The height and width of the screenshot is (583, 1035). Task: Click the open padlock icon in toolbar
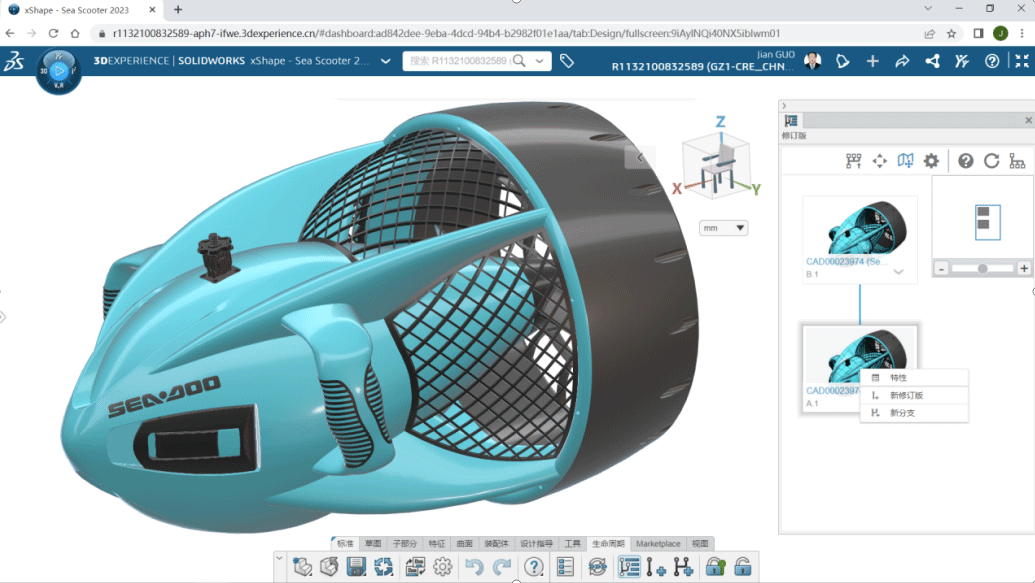pyautogui.click(x=742, y=567)
